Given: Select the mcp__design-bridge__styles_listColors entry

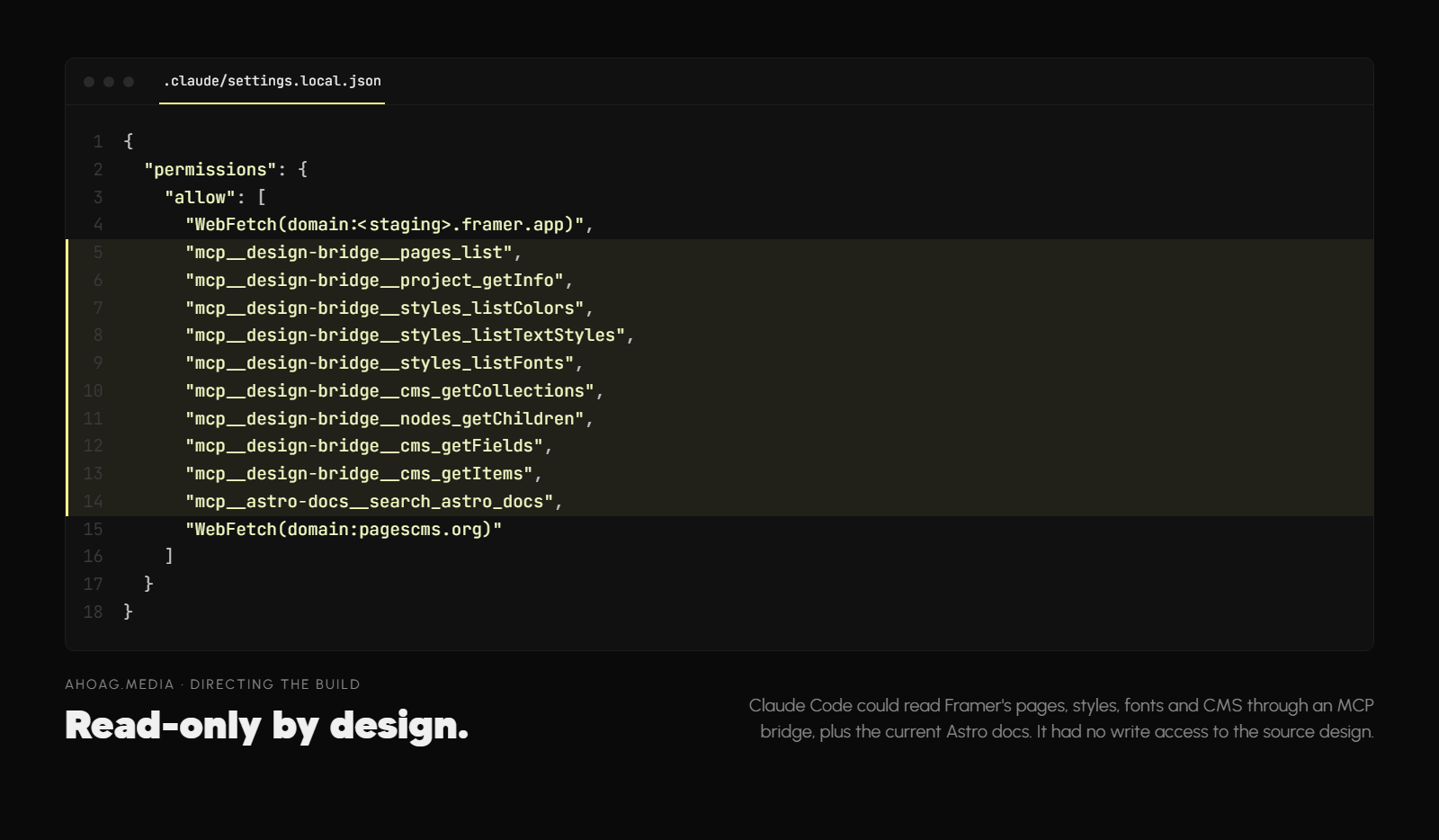Looking at the screenshot, I should coord(385,308).
